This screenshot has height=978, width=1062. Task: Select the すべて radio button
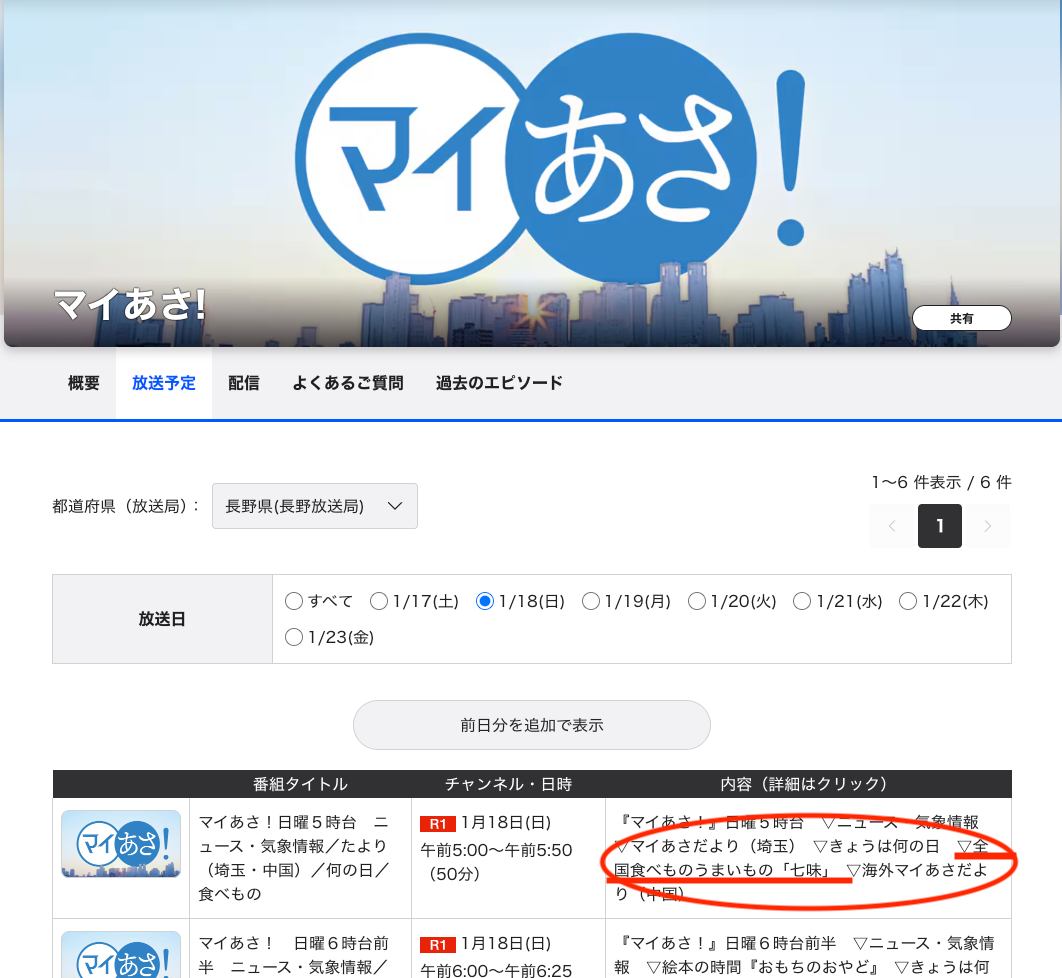coord(293,601)
